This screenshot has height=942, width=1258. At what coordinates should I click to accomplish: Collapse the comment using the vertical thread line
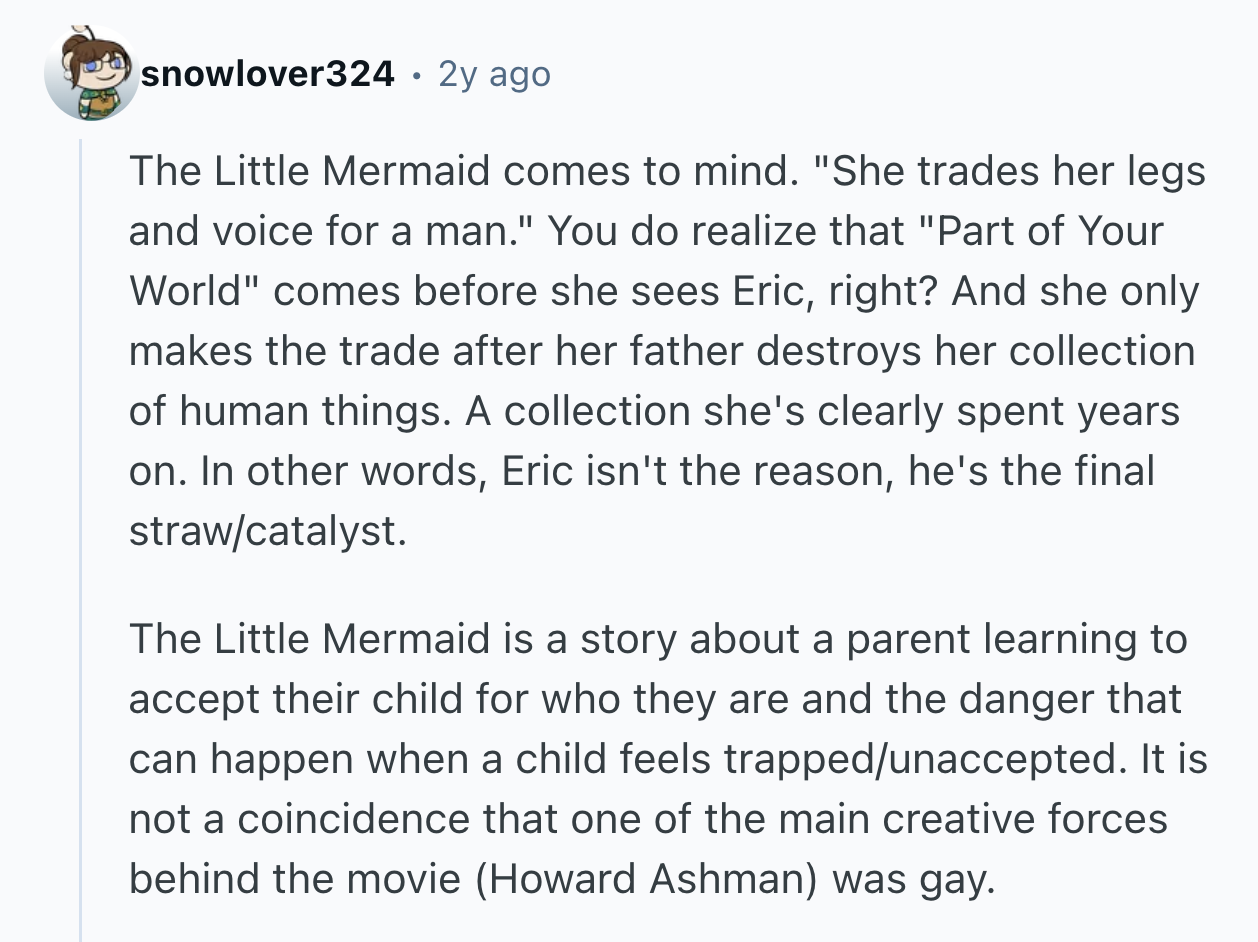point(81,540)
